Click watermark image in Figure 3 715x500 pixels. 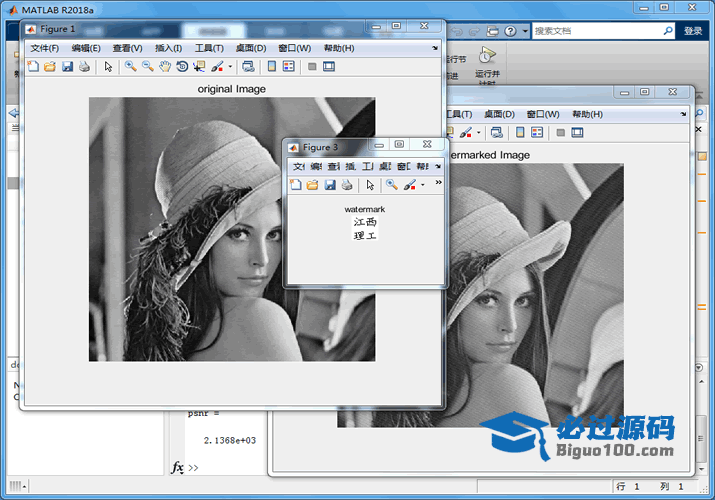[x=365, y=228]
